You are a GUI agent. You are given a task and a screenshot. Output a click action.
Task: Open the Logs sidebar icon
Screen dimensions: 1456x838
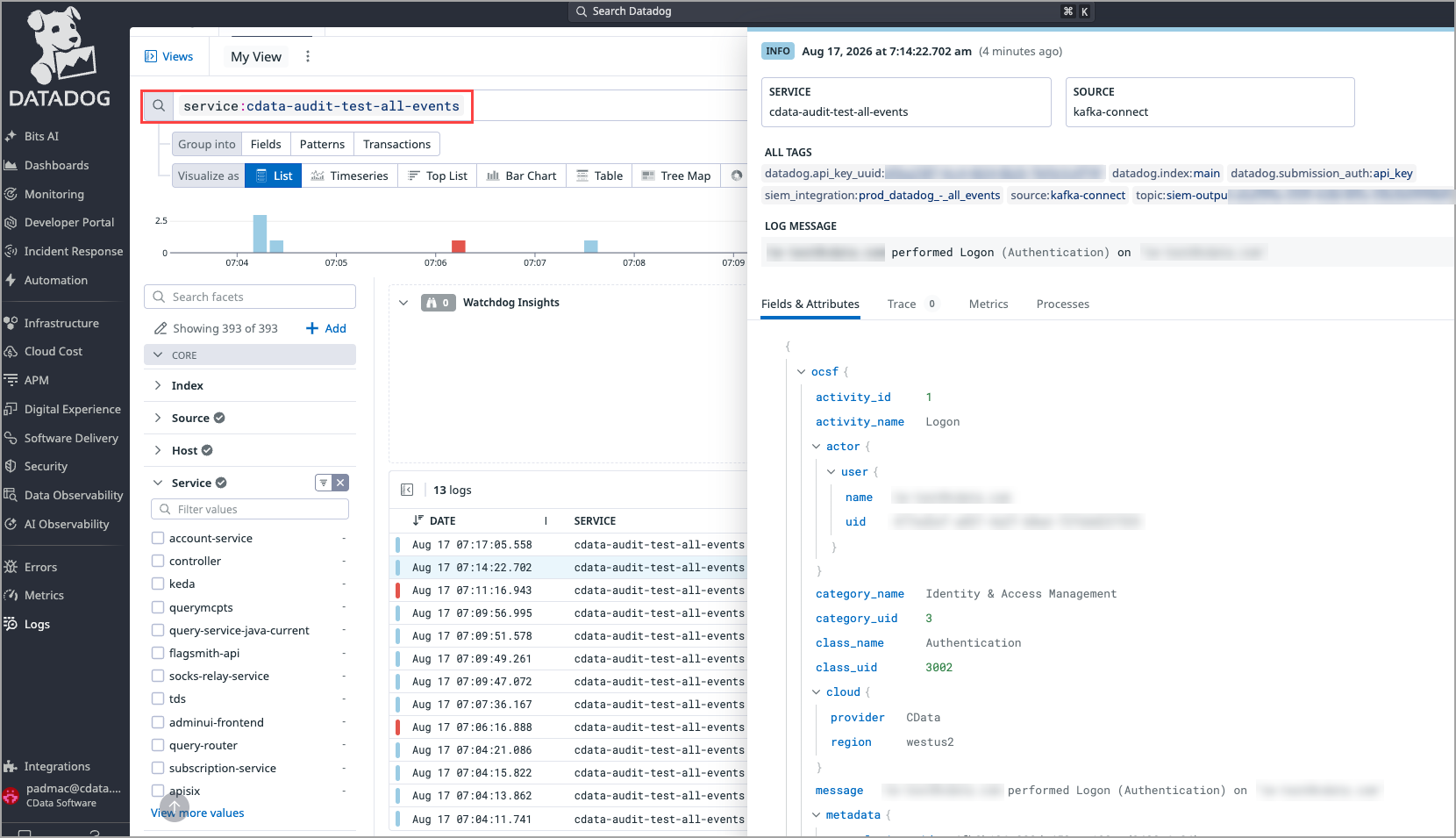click(11, 624)
